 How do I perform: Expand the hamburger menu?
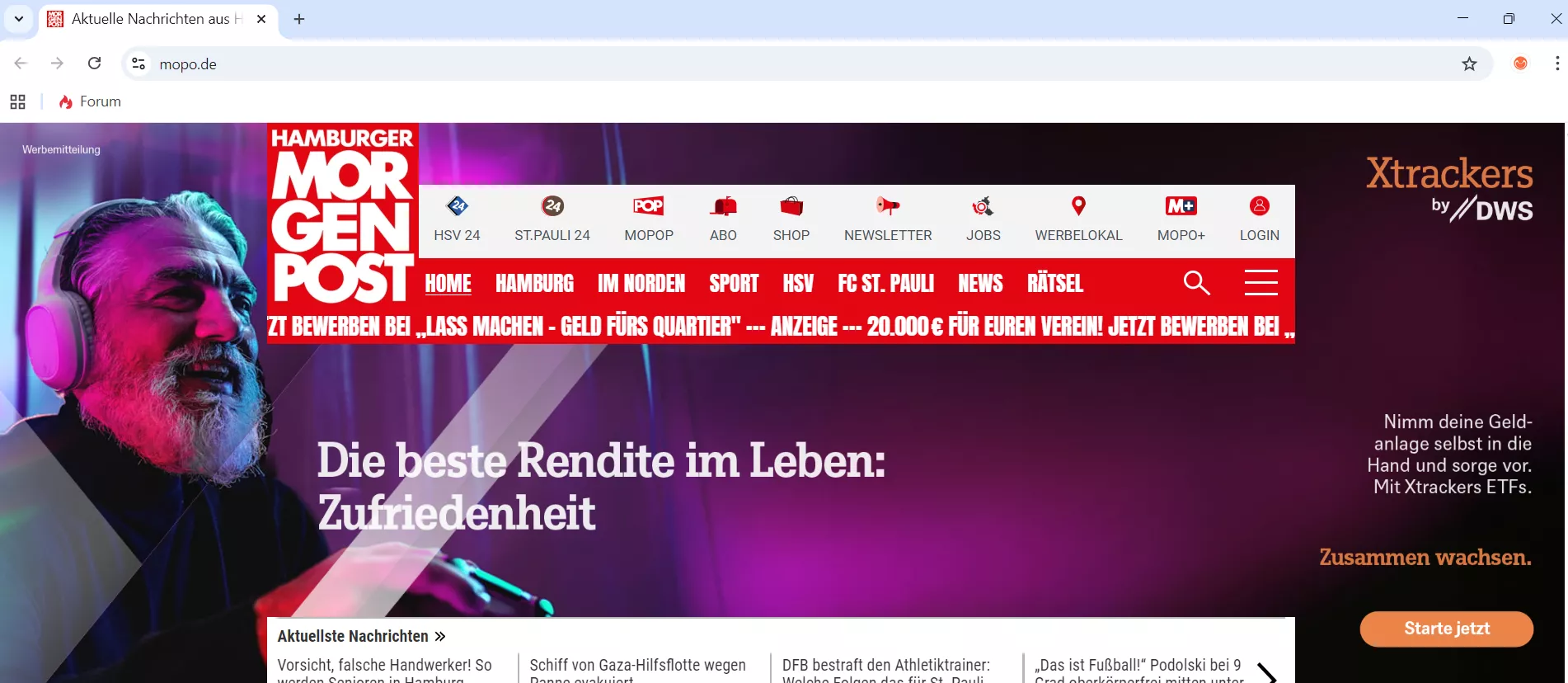[1261, 283]
